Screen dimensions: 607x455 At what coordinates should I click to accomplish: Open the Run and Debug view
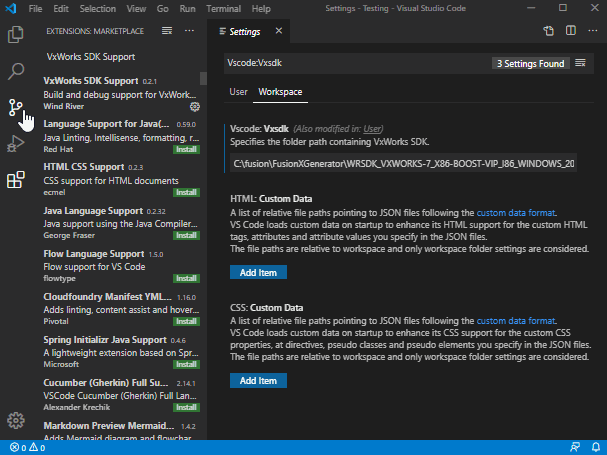point(15,144)
